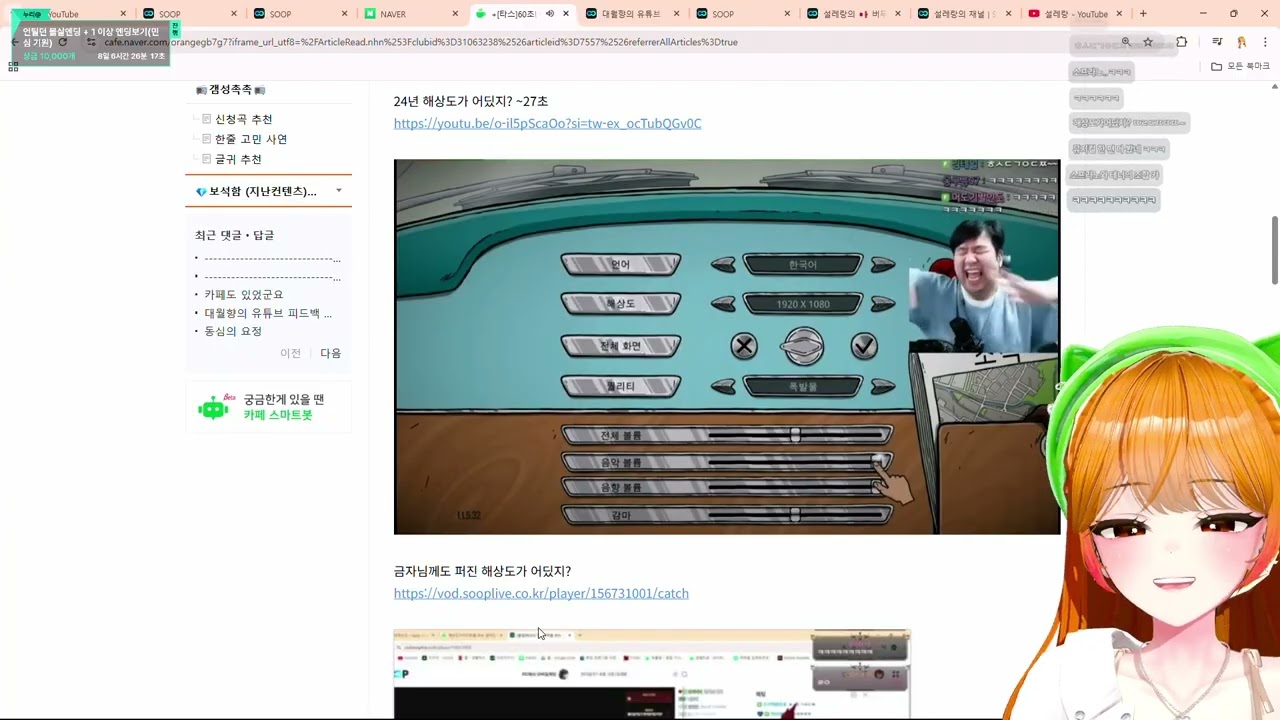Click the 음악 볼륨 slider handle

tap(878, 461)
